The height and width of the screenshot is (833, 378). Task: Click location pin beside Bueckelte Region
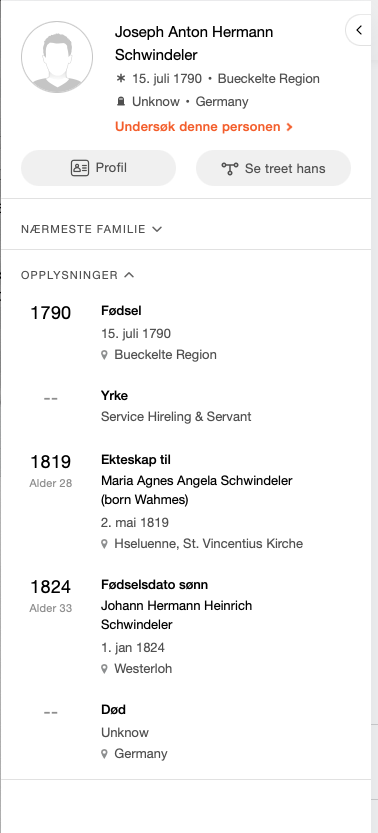tap(105, 355)
